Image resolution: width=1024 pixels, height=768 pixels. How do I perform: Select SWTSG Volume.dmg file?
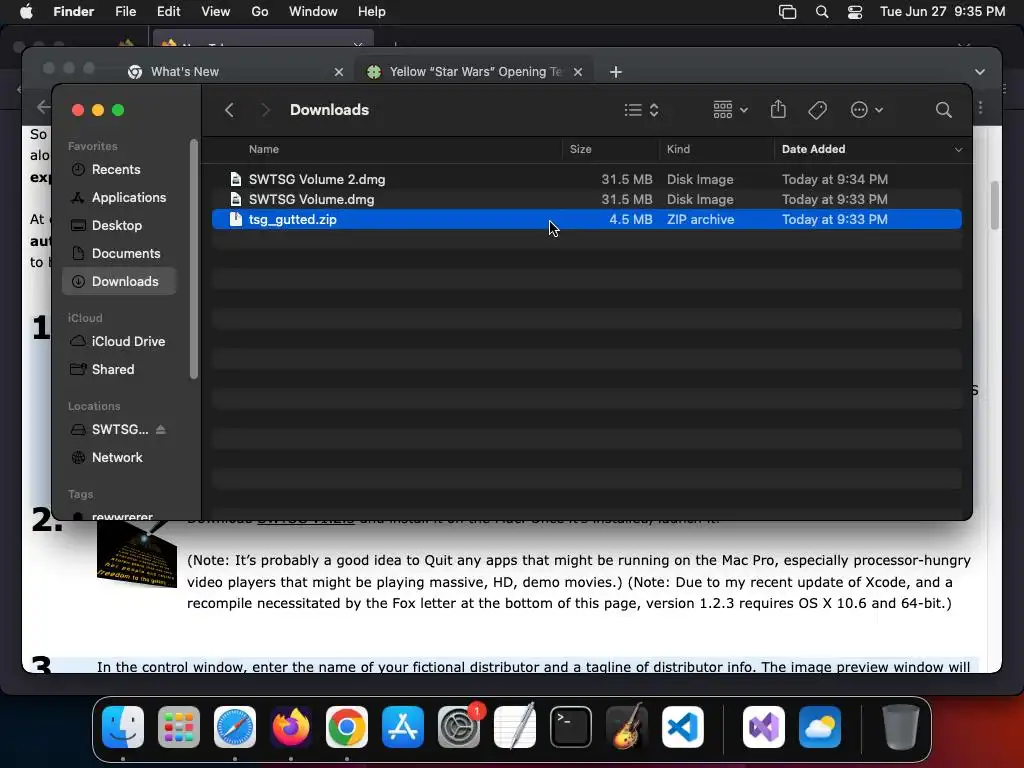586,199
